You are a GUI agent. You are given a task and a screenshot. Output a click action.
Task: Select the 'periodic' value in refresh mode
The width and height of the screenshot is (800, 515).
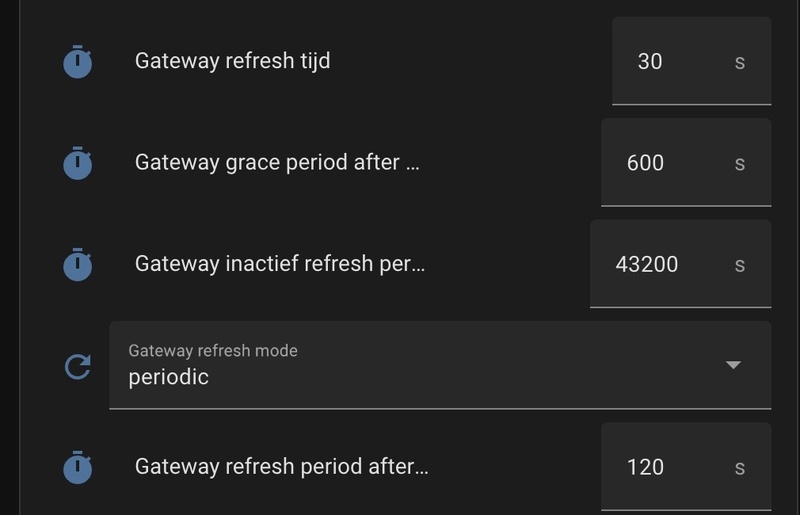pos(169,377)
